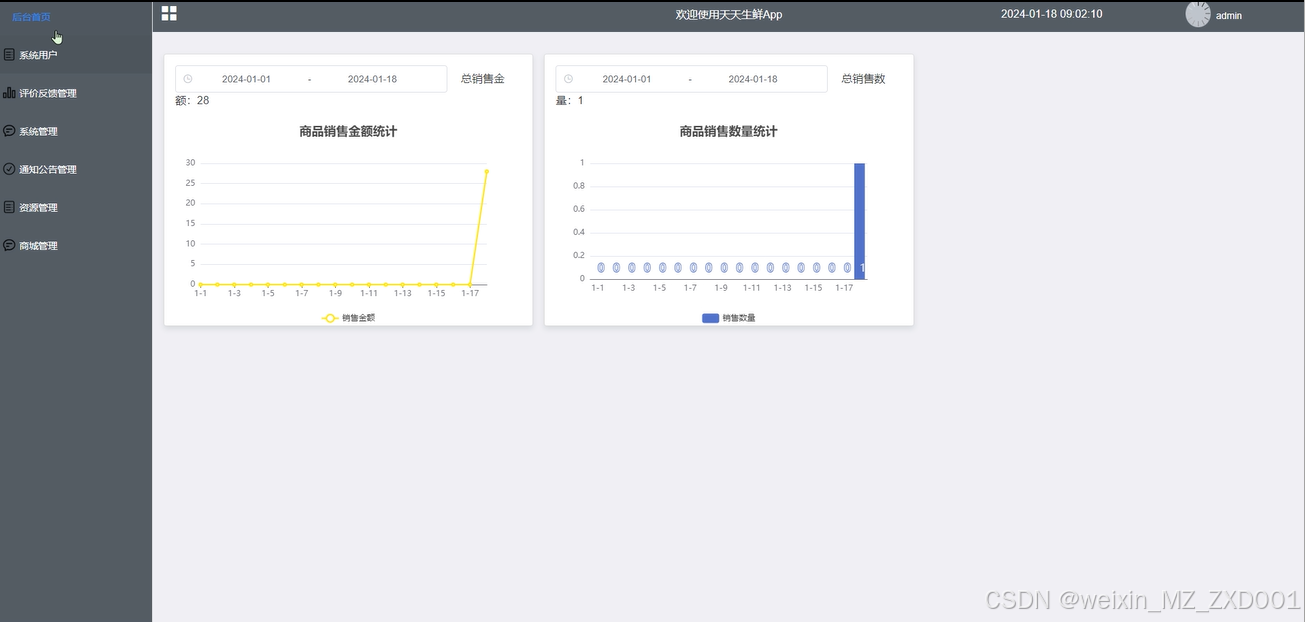Edit end date 2024-01-18 in sales quantity card
The height and width of the screenshot is (622, 1305).
tap(753, 79)
